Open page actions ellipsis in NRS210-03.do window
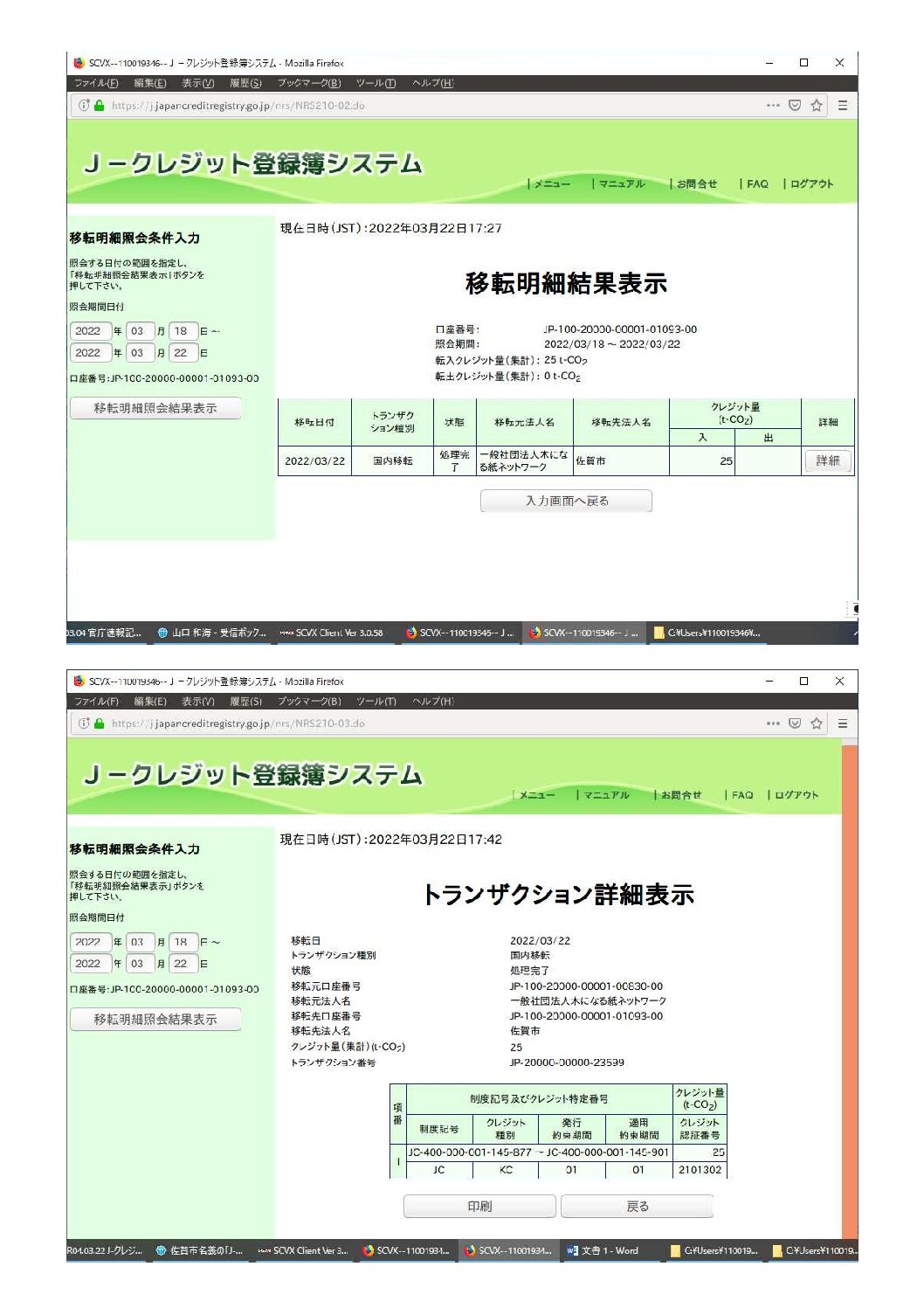The height and width of the screenshot is (1308, 924). click(x=773, y=723)
